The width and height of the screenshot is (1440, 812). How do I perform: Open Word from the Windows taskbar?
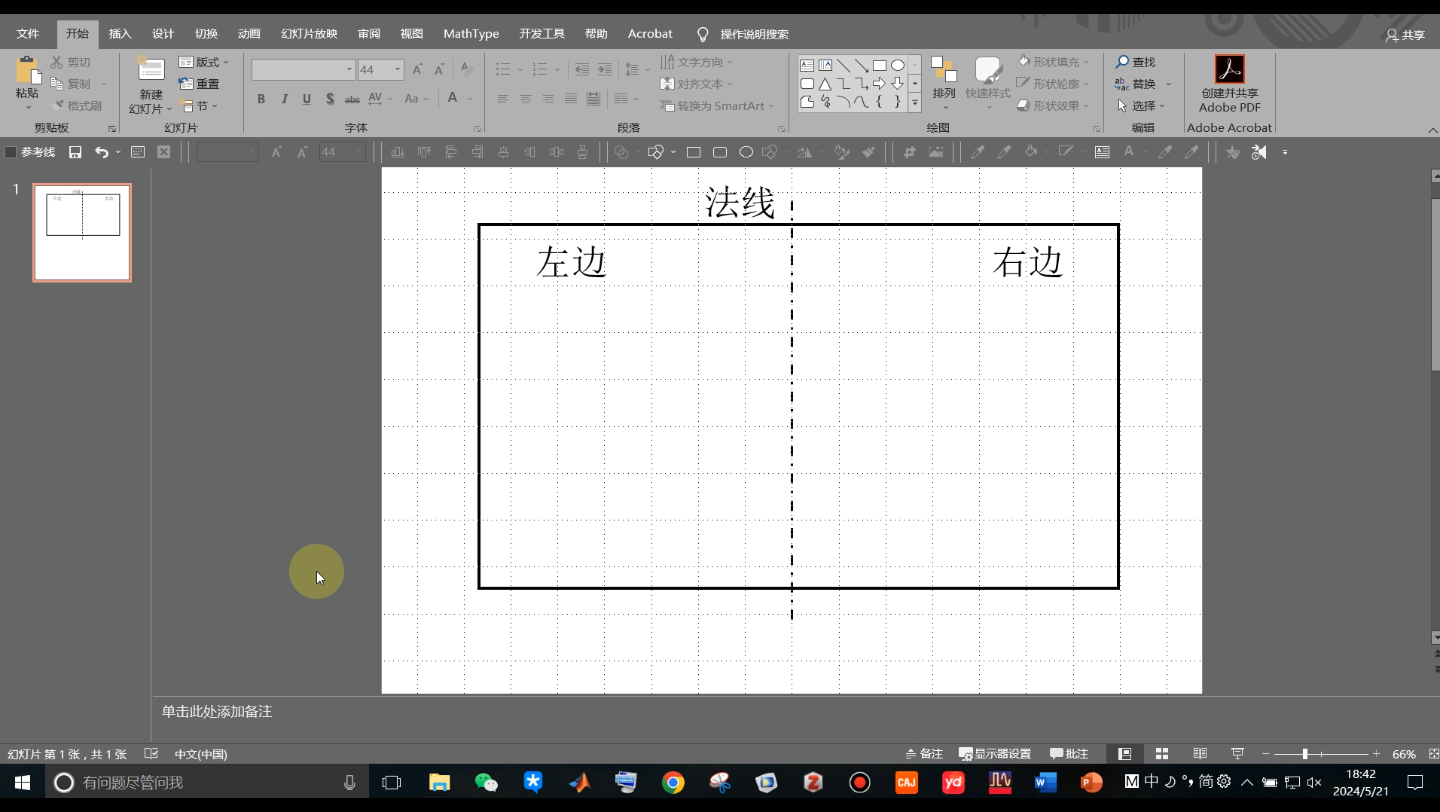(1045, 782)
